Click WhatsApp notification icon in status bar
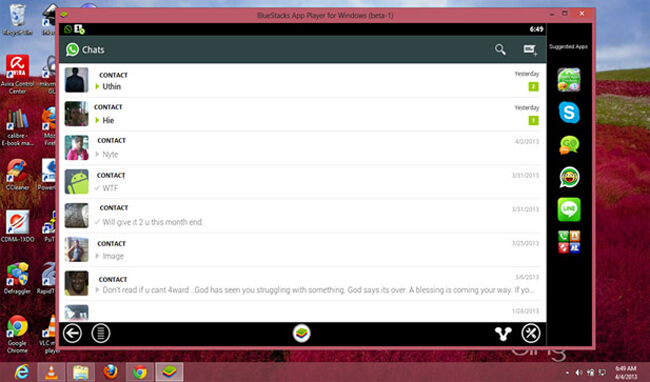This screenshot has height=382, width=650. [x=68, y=29]
